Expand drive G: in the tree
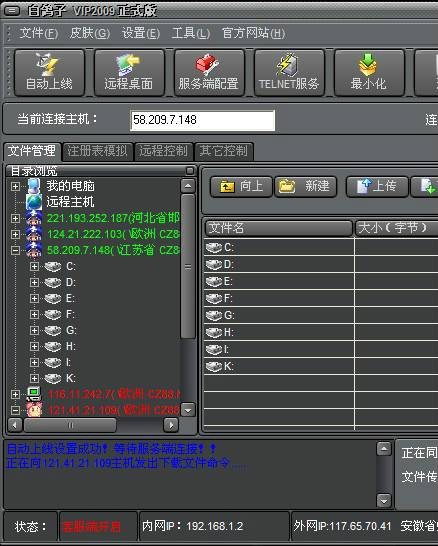 (34, 330)
